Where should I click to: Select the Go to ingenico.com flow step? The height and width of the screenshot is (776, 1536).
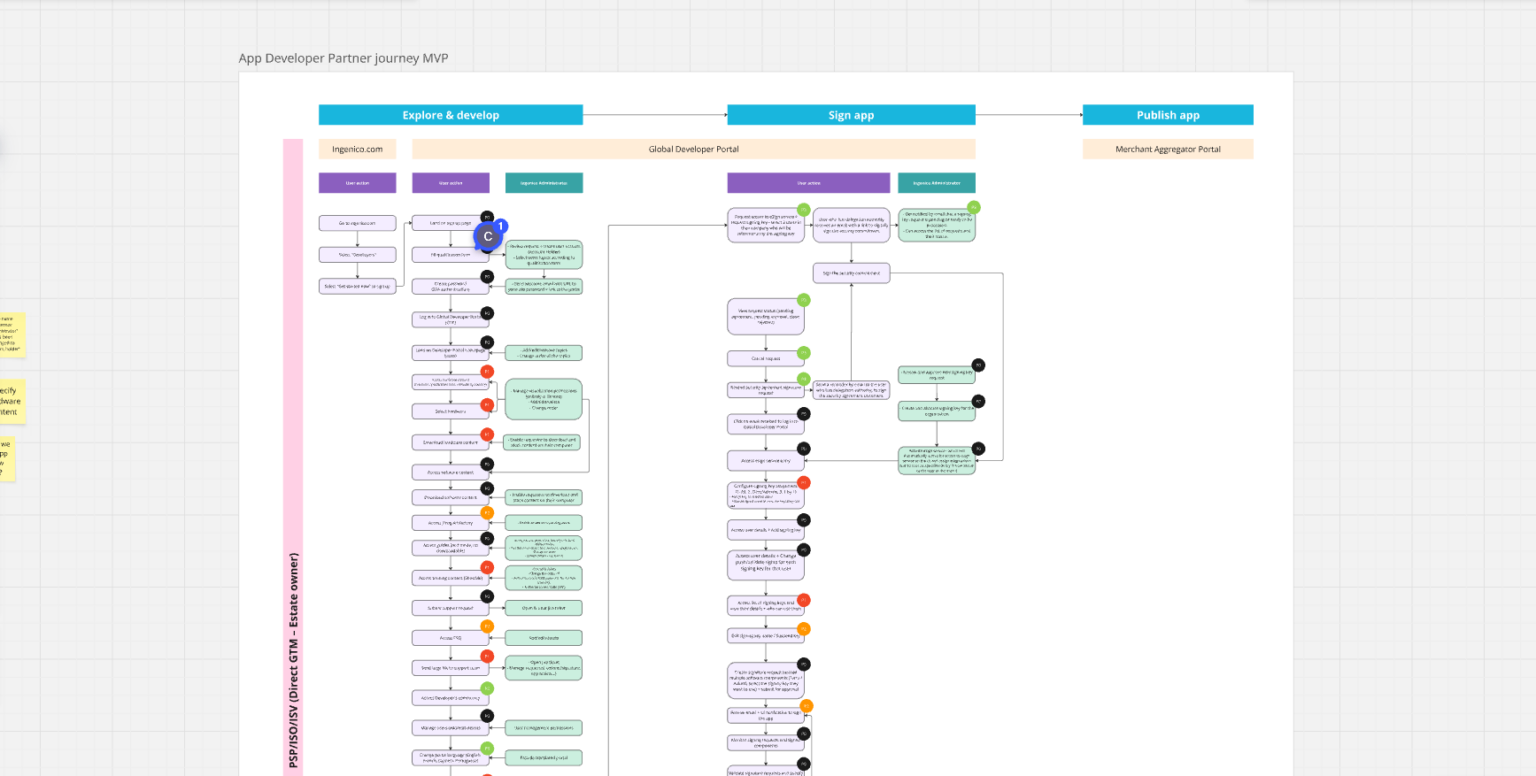(357, 222)
